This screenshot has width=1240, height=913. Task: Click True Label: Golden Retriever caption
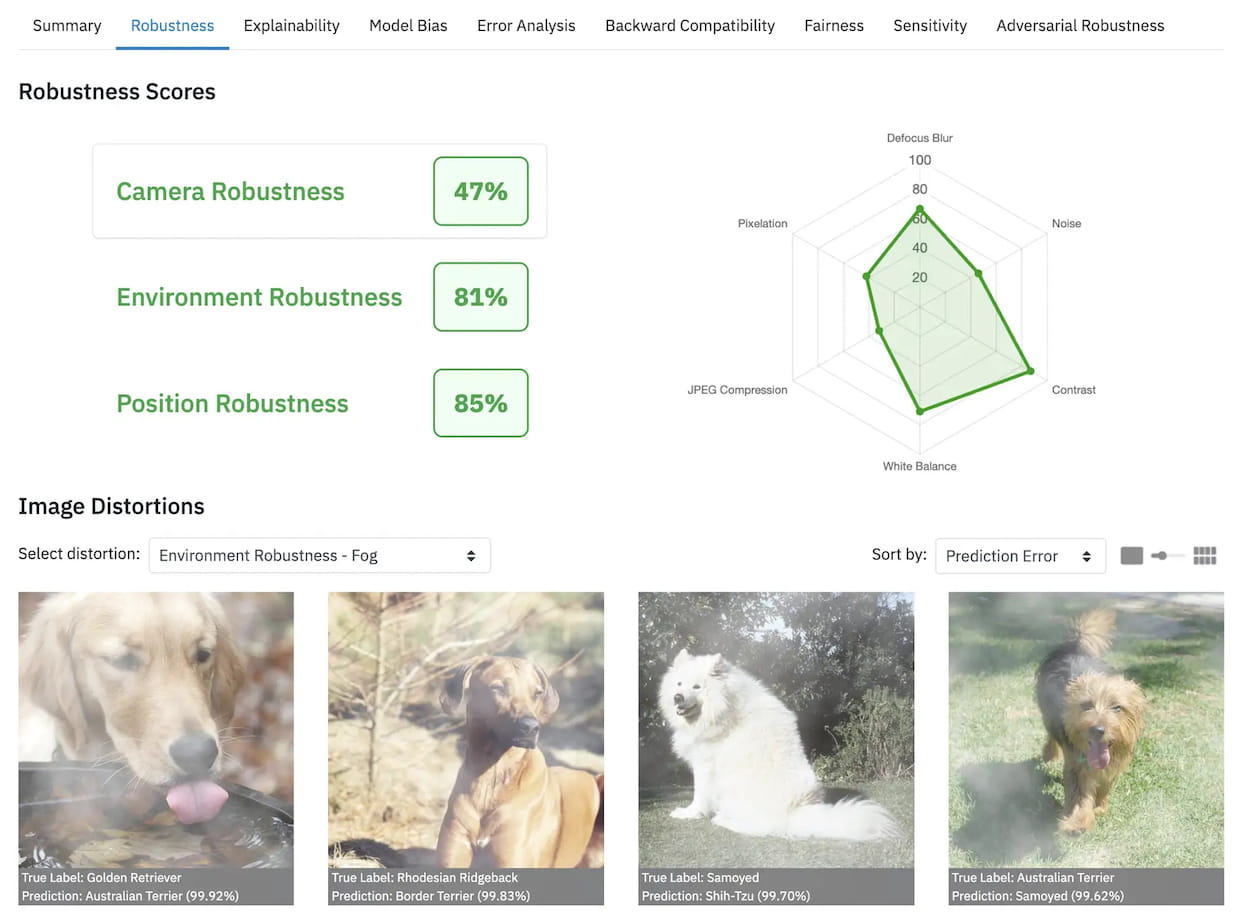click(102, 878)
